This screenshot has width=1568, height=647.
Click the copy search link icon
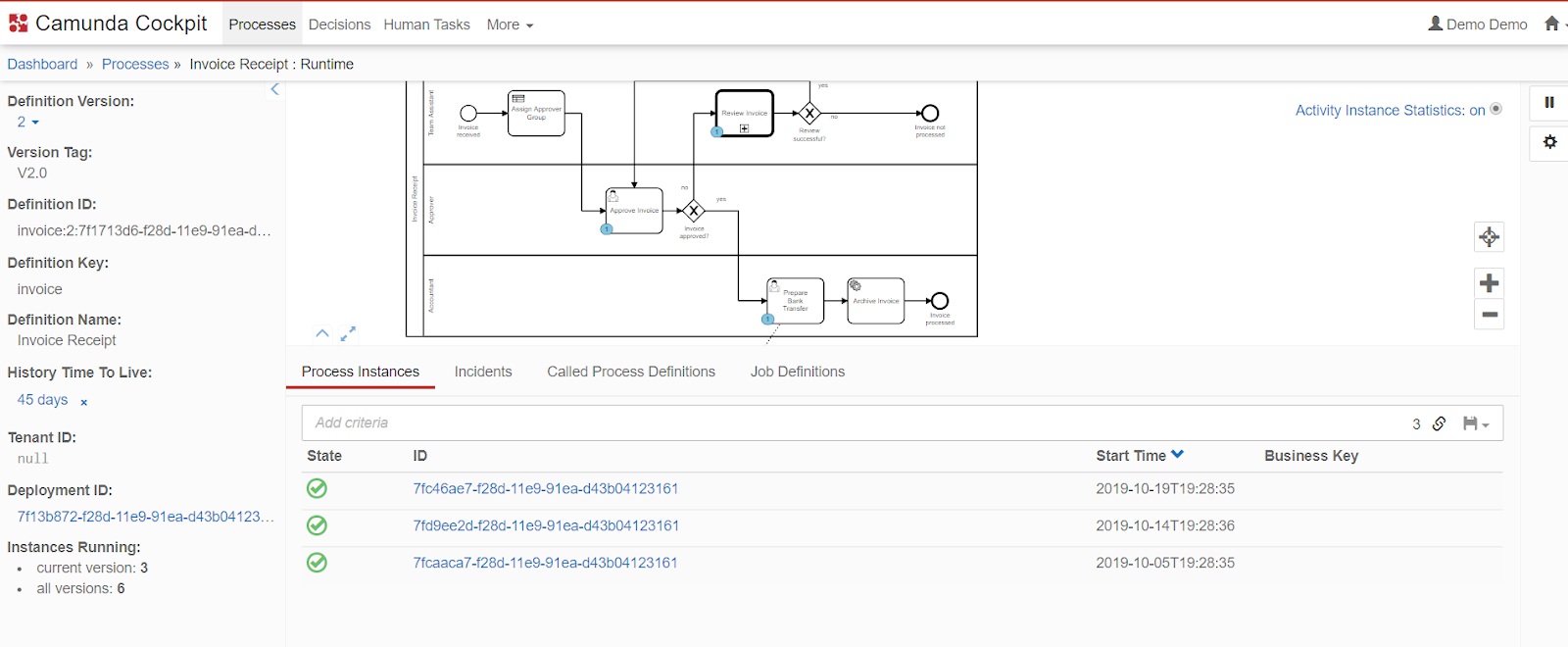(x=1439, y=423)
